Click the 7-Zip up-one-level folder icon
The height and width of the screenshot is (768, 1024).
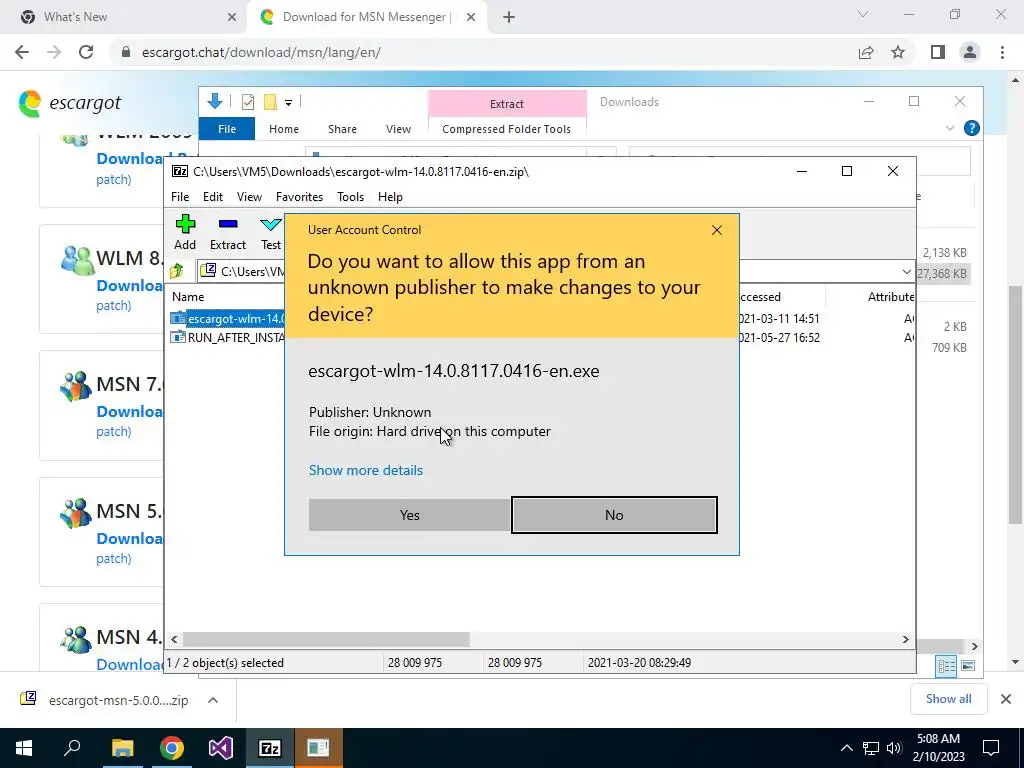coord(177,271)
